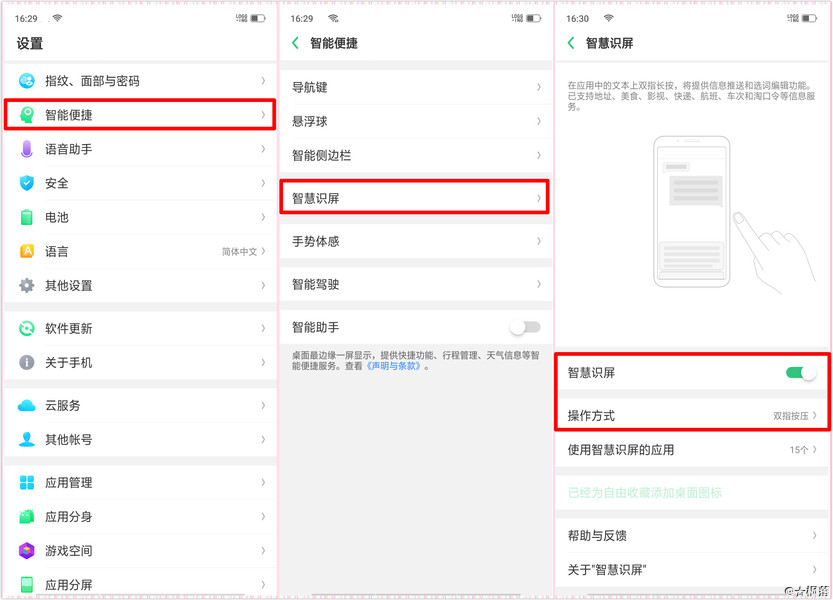
Task: Select the 指纹、面部与密码 fingerprint icon
Action: pos(27,81)
